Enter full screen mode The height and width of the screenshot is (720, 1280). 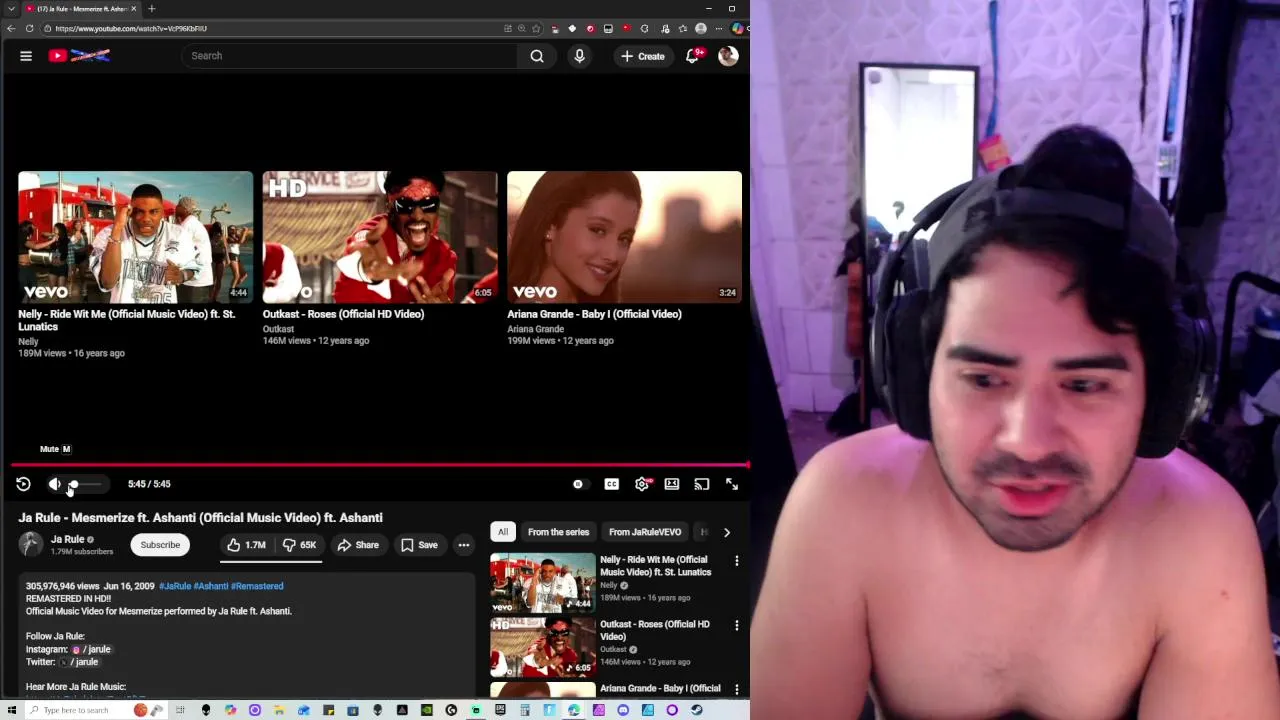tap(732, 484)
